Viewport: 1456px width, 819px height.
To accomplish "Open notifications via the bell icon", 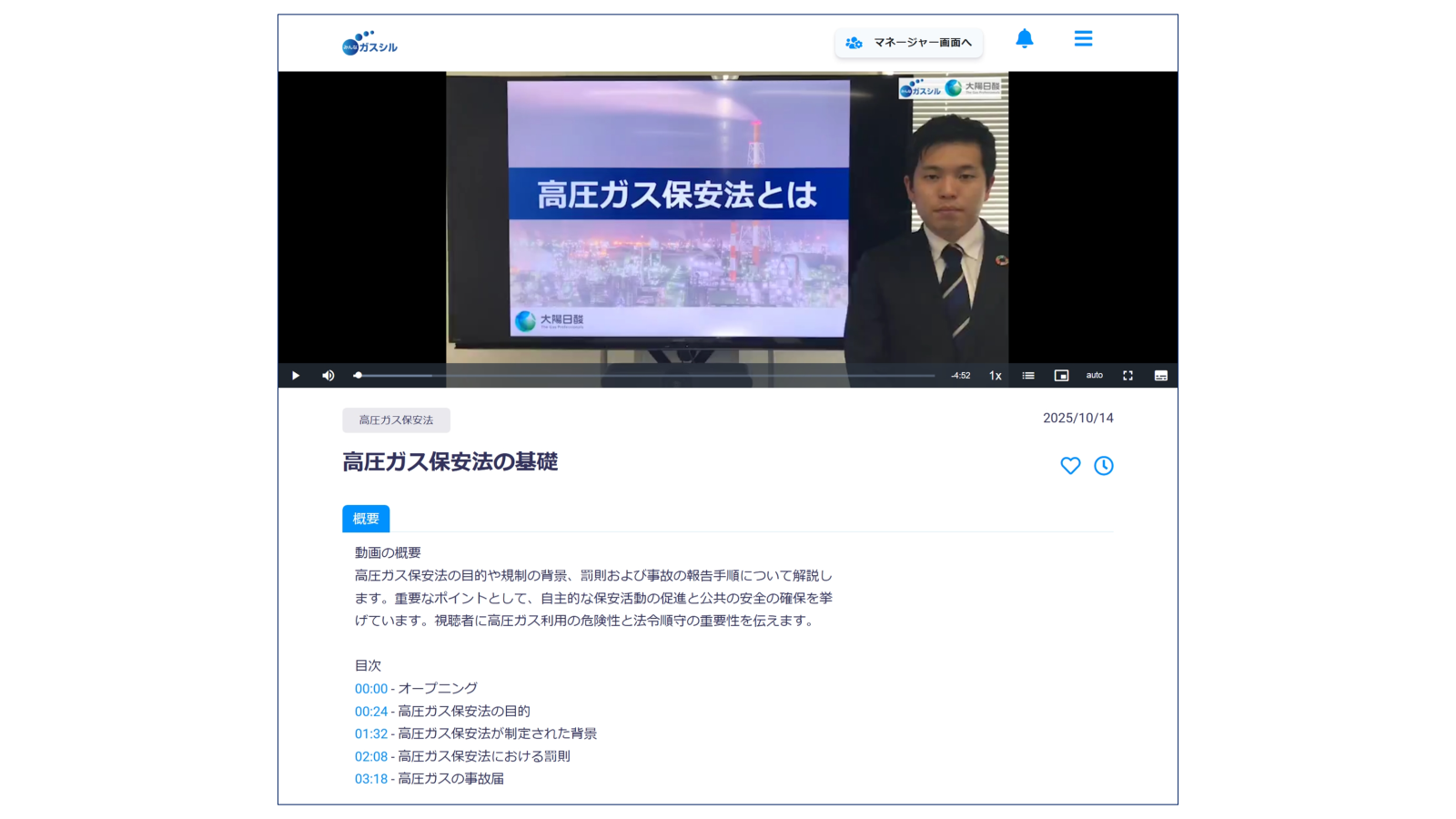I will coord(1025,39).
